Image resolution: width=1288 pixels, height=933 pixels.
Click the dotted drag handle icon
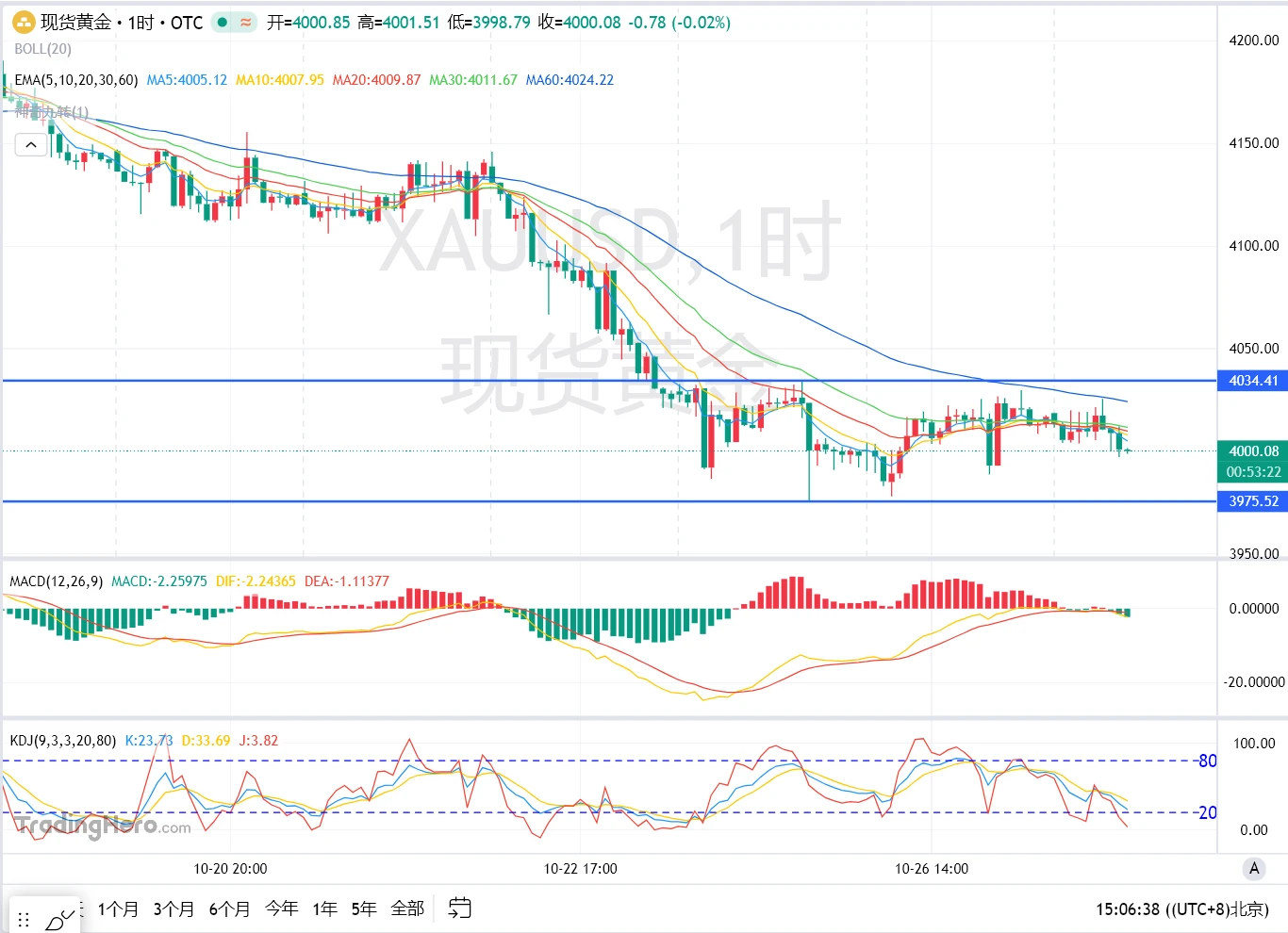24,919
